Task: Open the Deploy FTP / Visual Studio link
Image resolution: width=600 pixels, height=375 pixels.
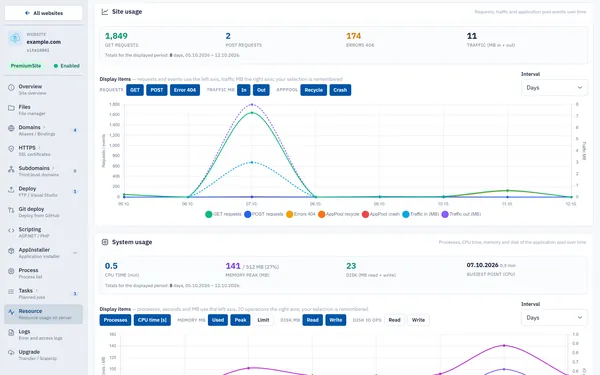Action: pos(43,191)
